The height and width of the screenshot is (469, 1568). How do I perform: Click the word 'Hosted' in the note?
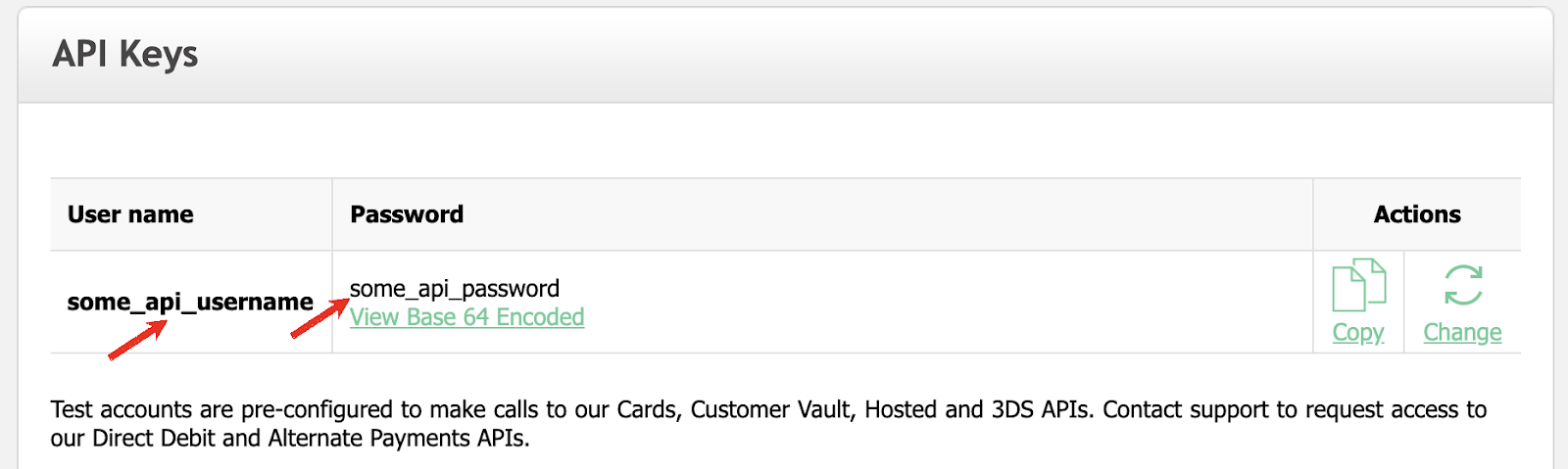click(x=900, y=409)
